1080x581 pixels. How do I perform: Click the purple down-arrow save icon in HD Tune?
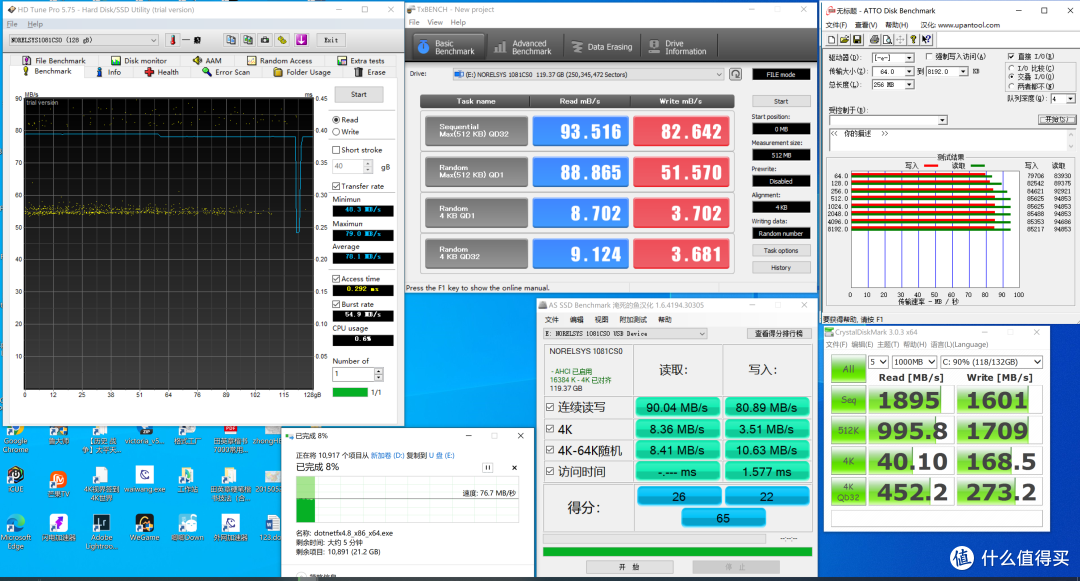301,40
